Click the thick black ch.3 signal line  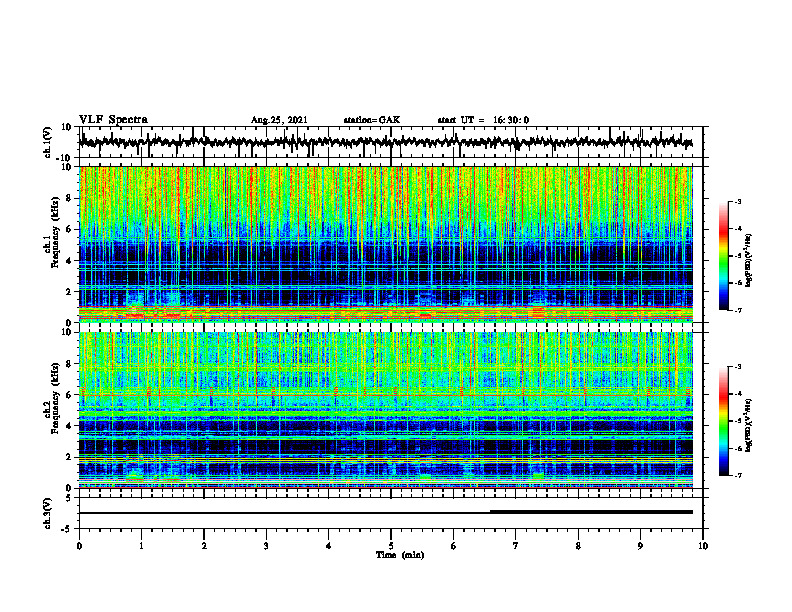591,512
